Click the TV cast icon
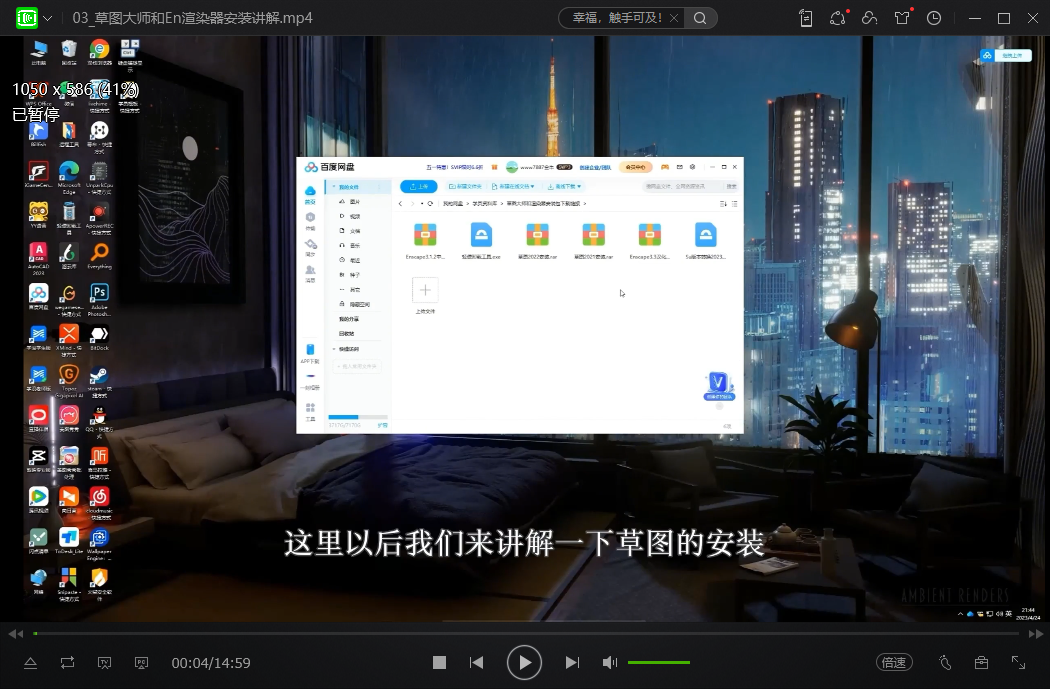The width and height of the screenshot is (1050, 689). (104, 663)
